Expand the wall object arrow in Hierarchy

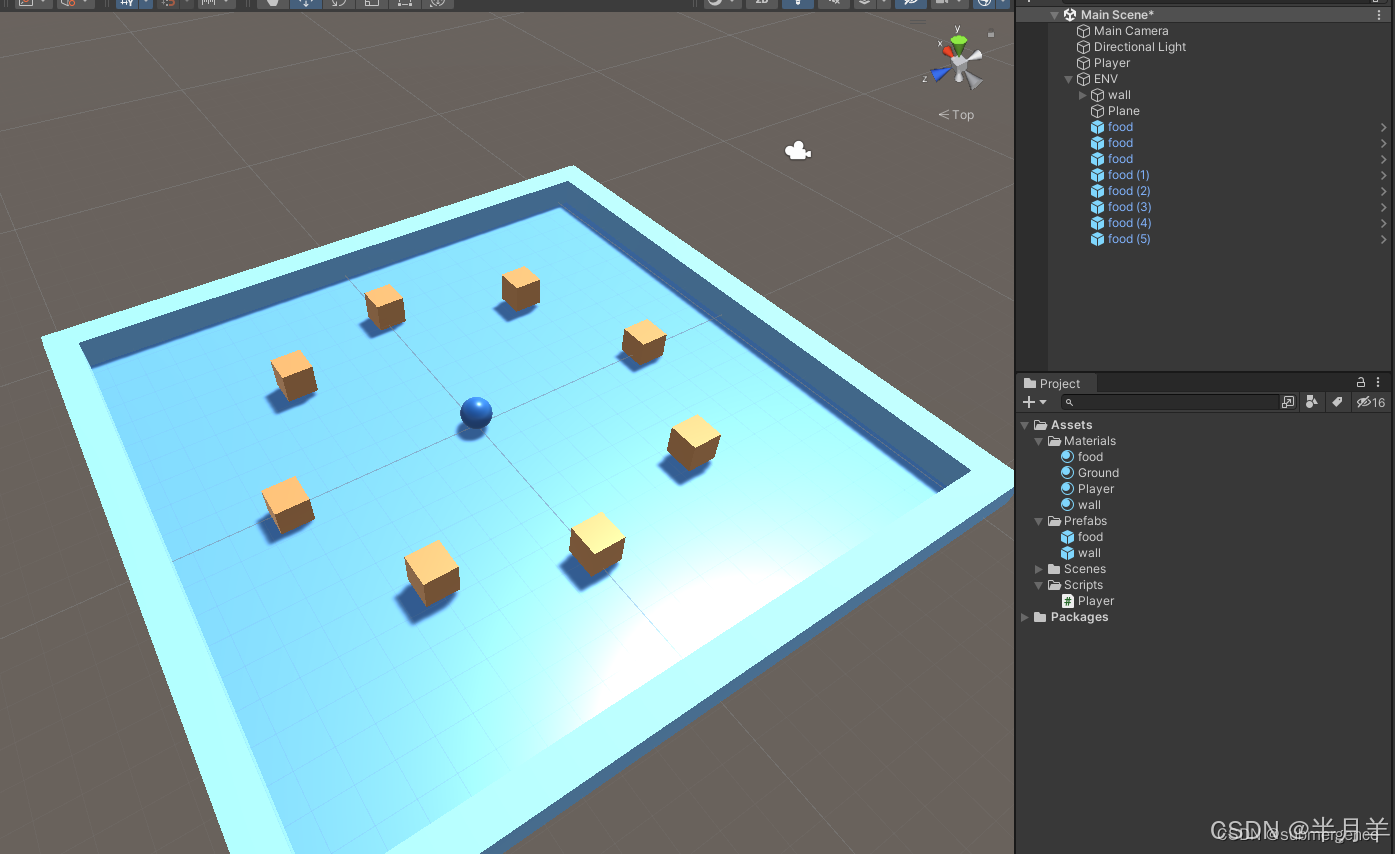pos(1082,95)
